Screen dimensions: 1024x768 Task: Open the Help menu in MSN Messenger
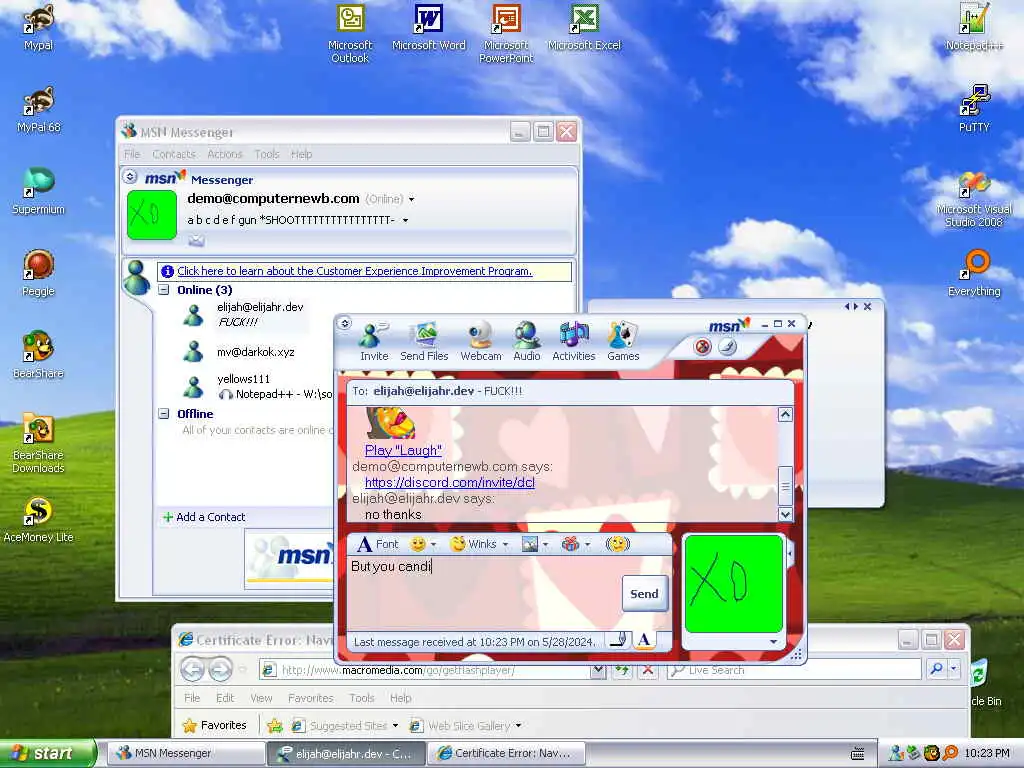pyautogui.click(x=301, y=154)
